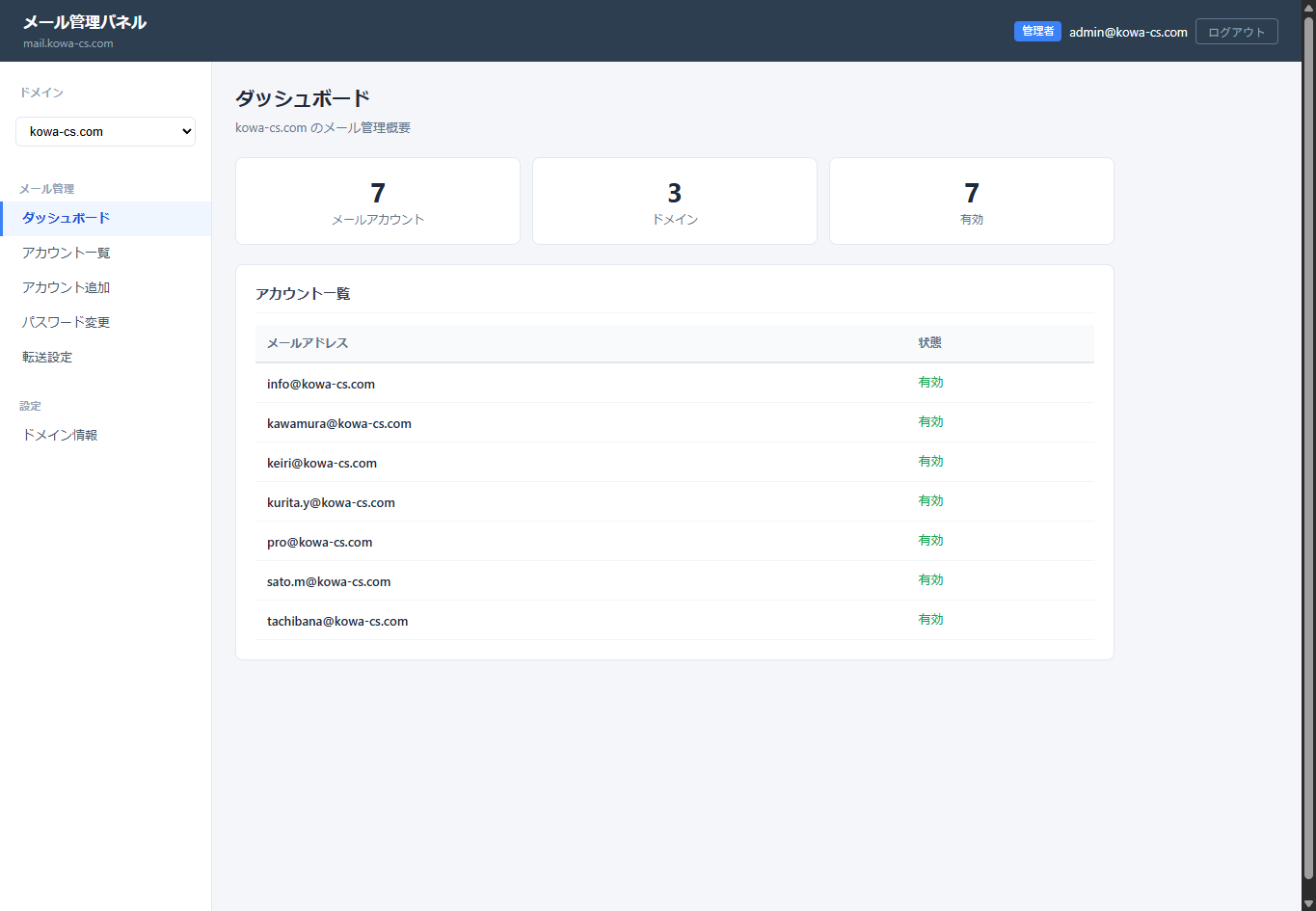Click admin@kowa-cs.com in the header
Viewport: 1316px width, 911px height.
[x=1128, y=33]
